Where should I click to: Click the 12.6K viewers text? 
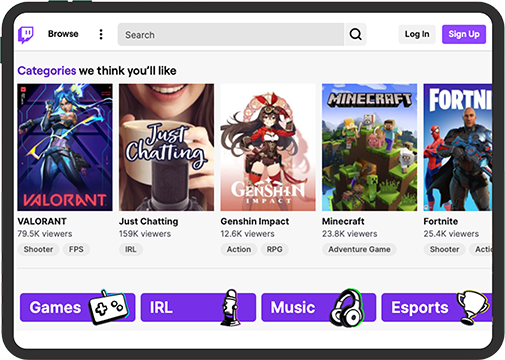coord(247,234)
